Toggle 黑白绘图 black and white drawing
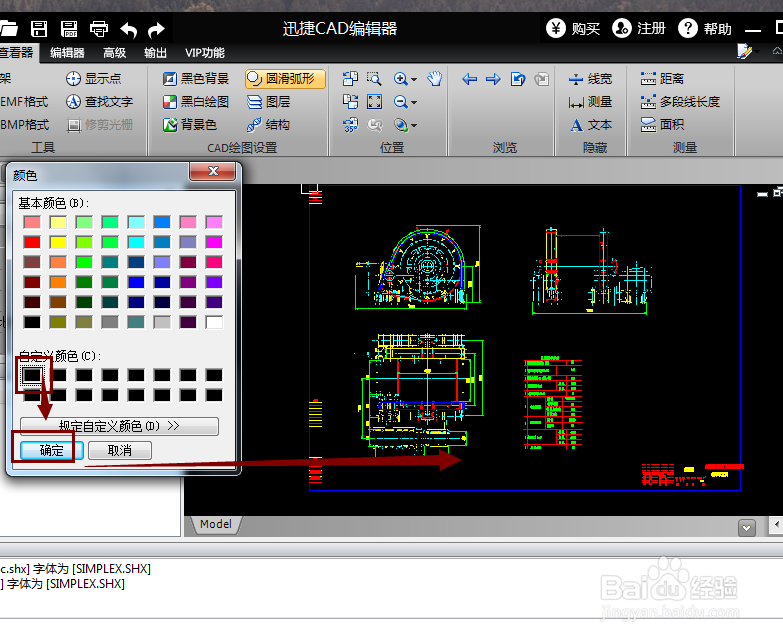The width and height of the screenshot is (783, 639). (196, 102)
